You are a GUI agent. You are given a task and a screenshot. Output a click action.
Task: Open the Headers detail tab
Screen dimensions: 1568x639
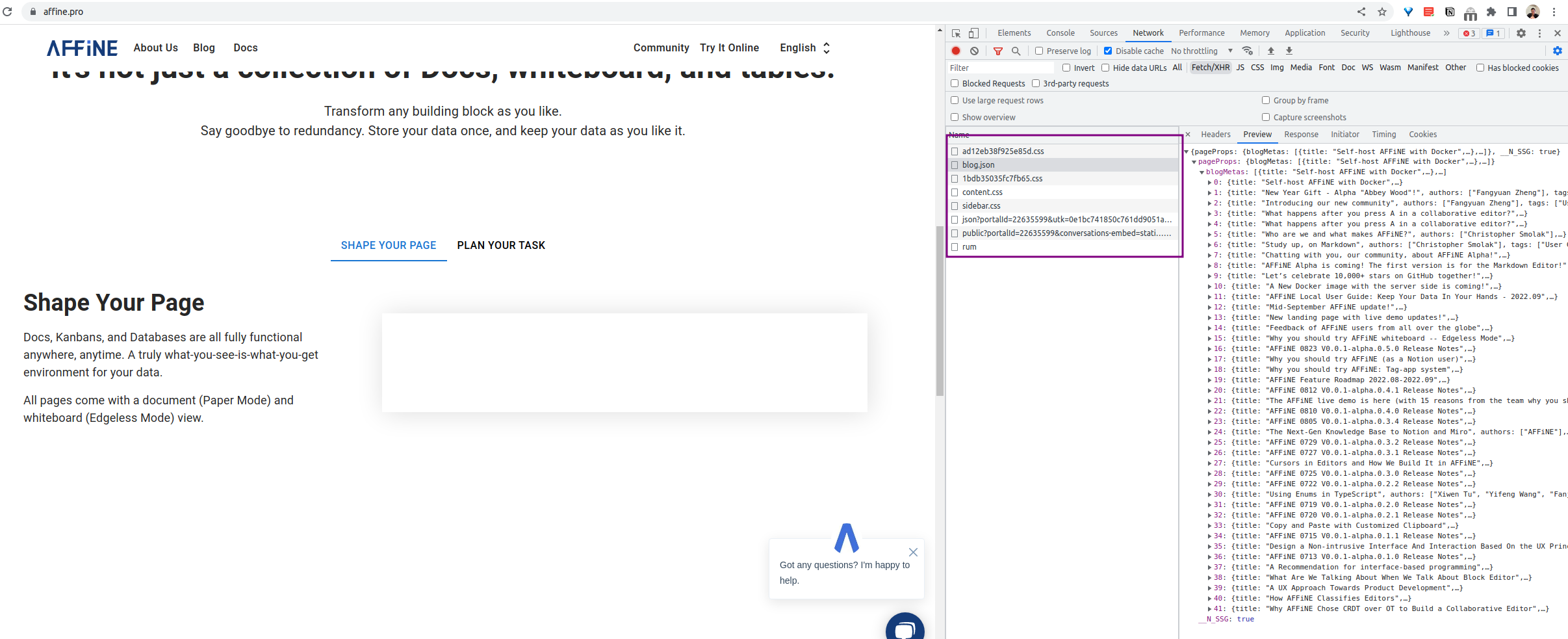pos(1216,135)
